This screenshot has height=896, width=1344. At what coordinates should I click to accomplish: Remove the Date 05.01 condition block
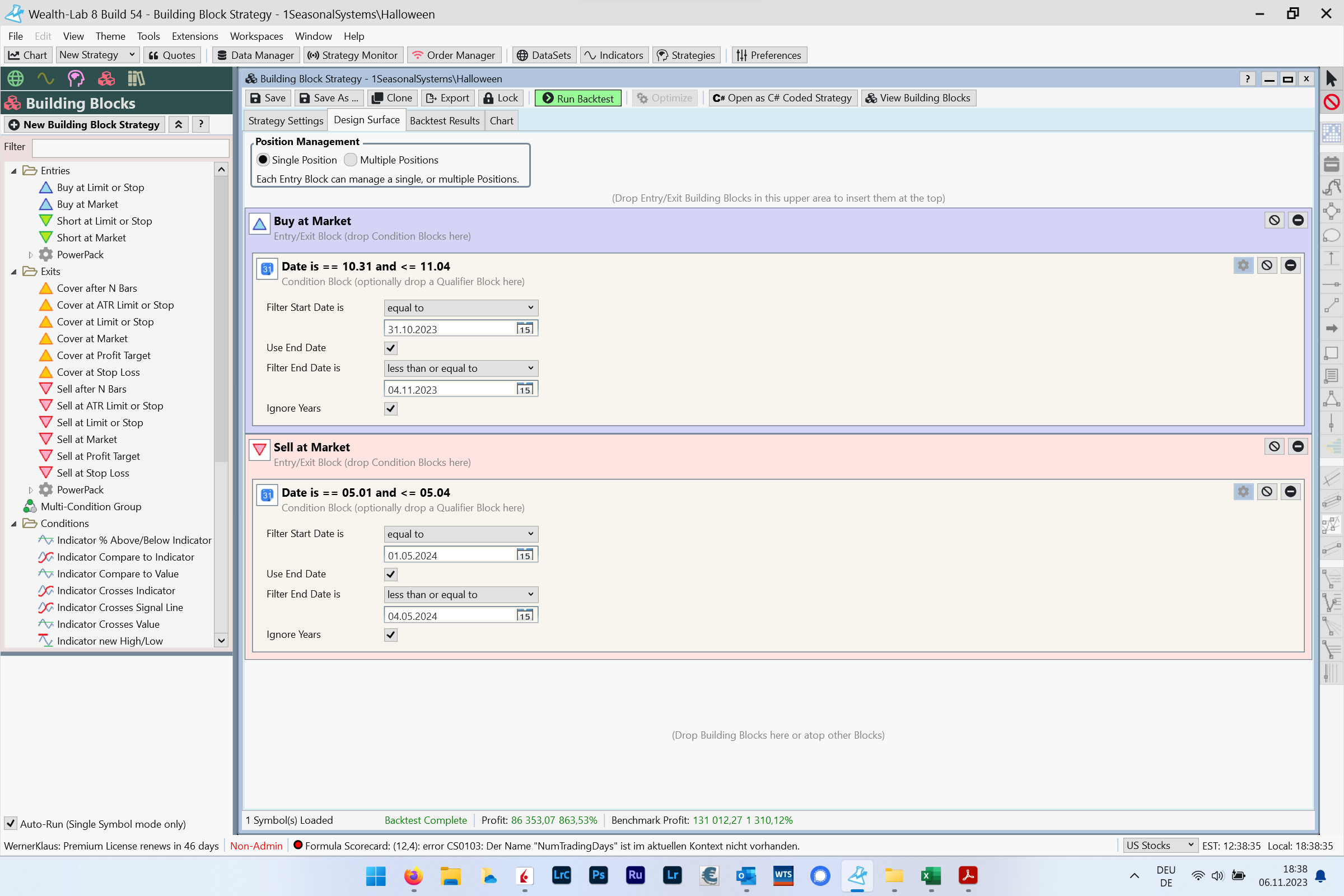click(x=1290, y=492)
